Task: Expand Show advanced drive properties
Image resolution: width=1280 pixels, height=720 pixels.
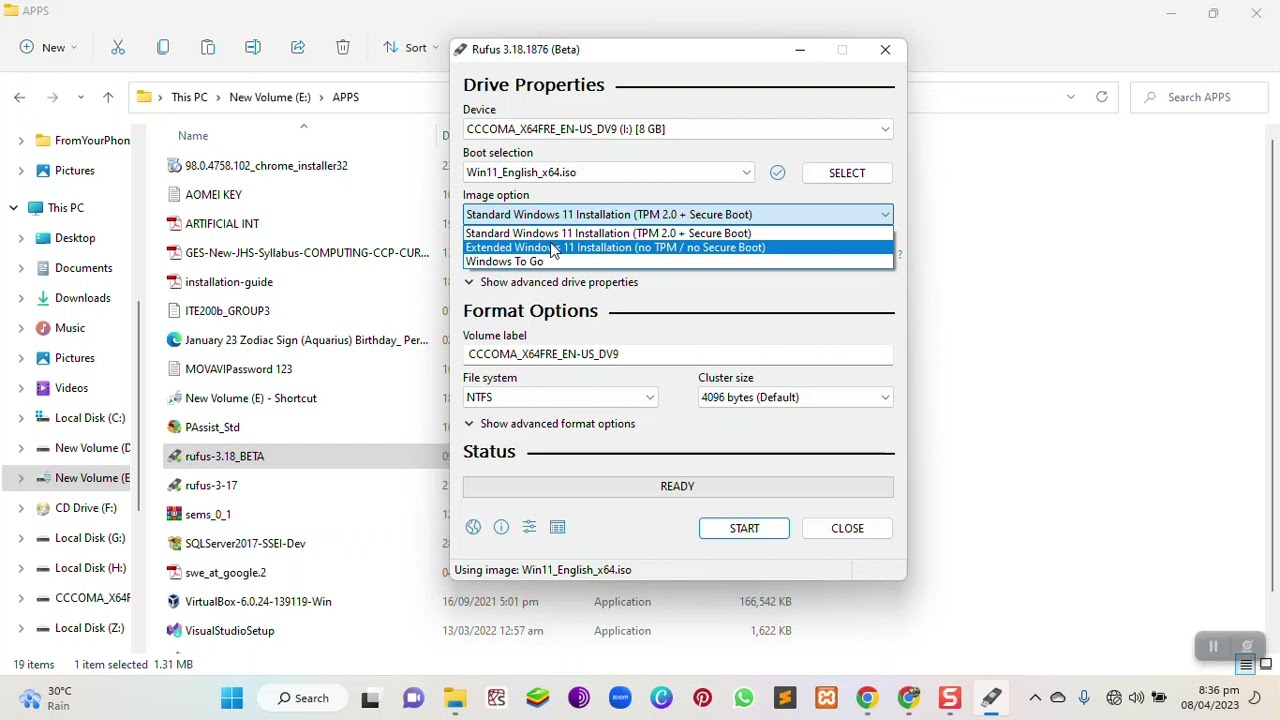Action: click(x=550, y=282)
